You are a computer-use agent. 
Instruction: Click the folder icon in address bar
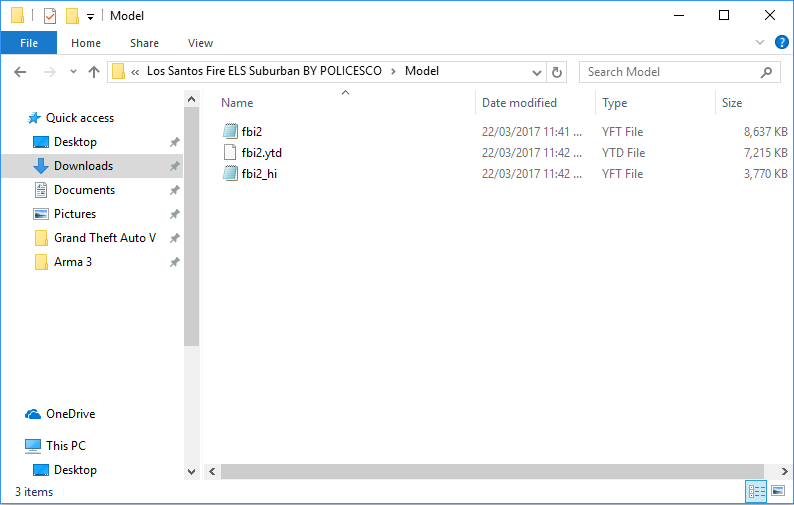point(118,71)
